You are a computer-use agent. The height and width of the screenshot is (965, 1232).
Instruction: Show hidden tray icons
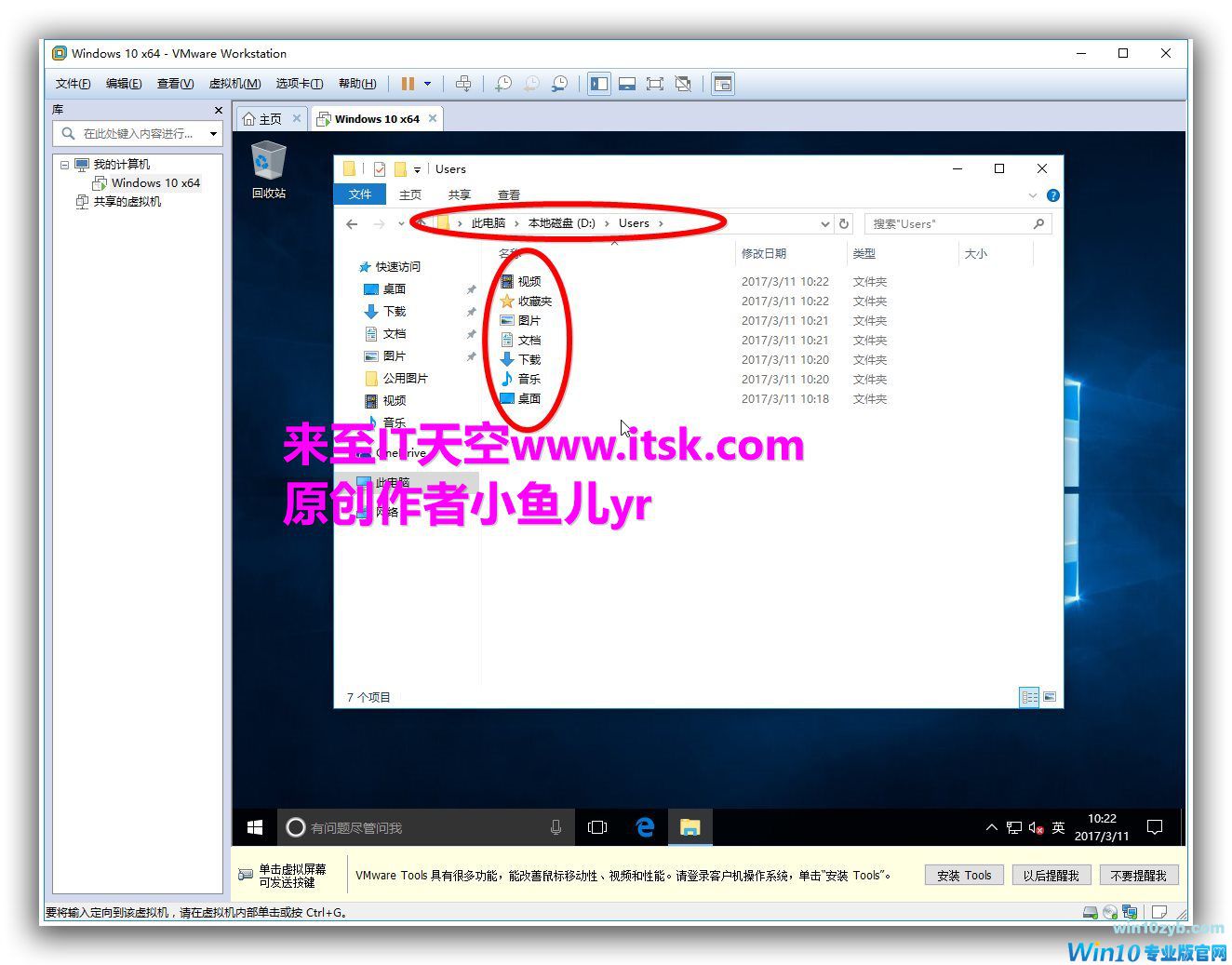click(991, 827)
